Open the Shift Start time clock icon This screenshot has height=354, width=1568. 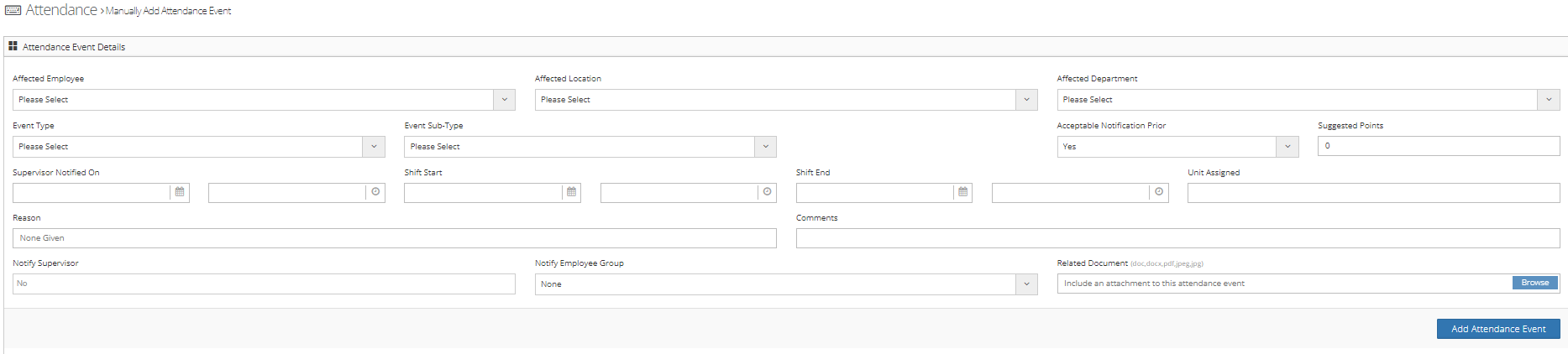pos(767,192)
